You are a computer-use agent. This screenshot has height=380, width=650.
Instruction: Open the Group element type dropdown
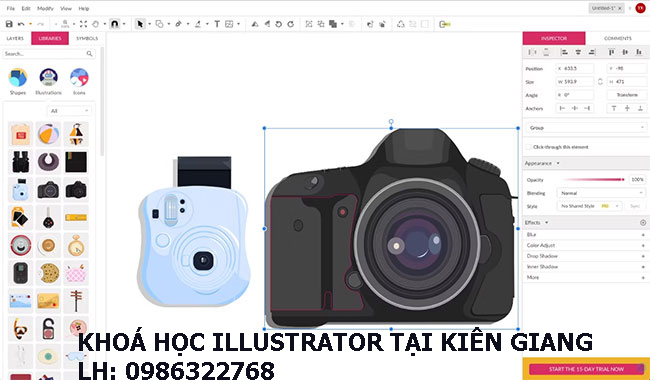click(x=587, y=128)
